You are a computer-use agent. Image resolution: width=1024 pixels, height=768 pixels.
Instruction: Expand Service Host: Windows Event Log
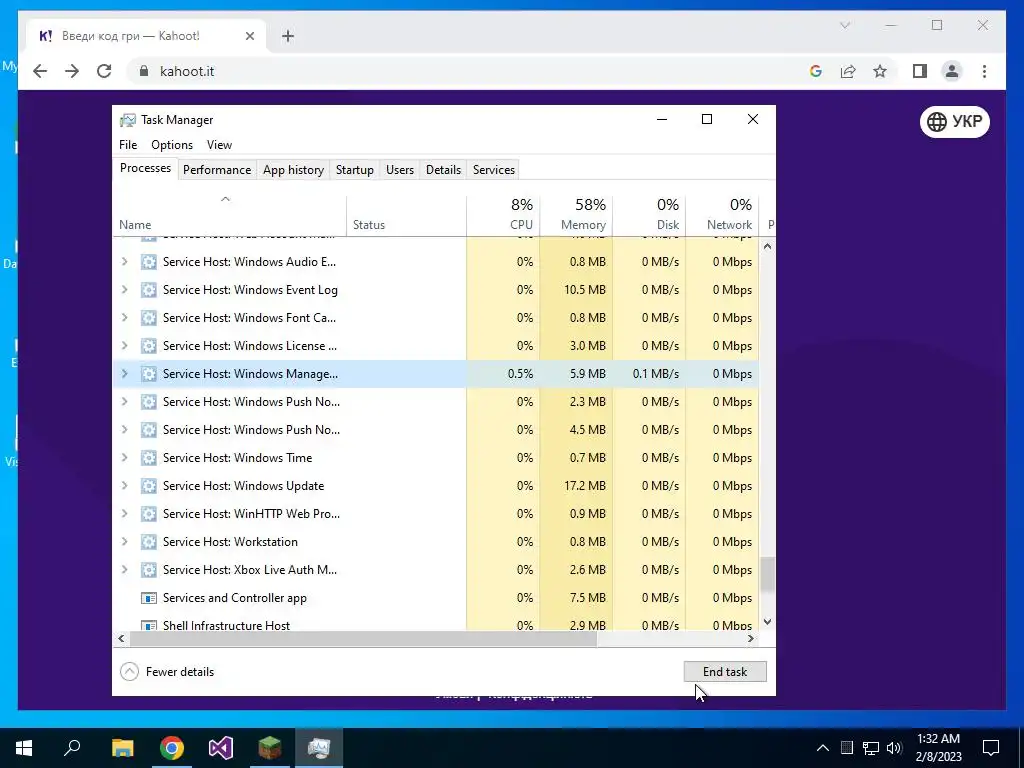pos(124,290)
